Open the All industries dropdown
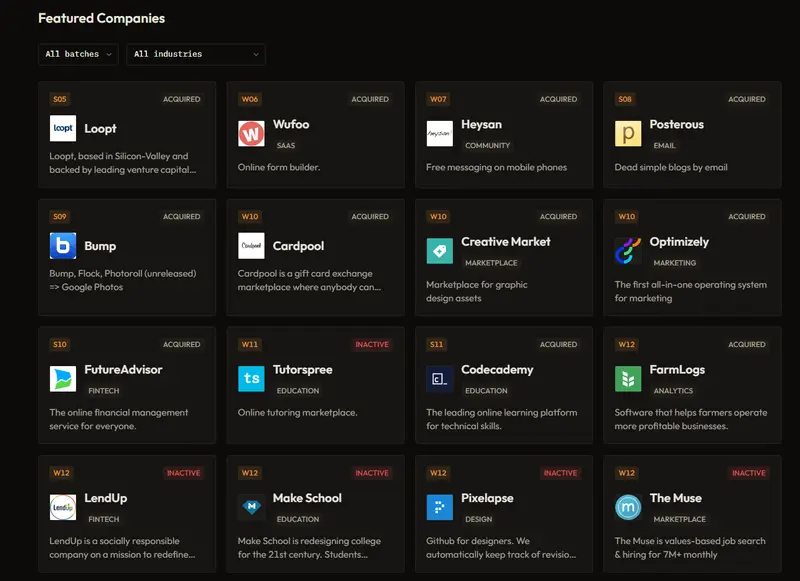800x581 pixels. click(x=196, y=54)
